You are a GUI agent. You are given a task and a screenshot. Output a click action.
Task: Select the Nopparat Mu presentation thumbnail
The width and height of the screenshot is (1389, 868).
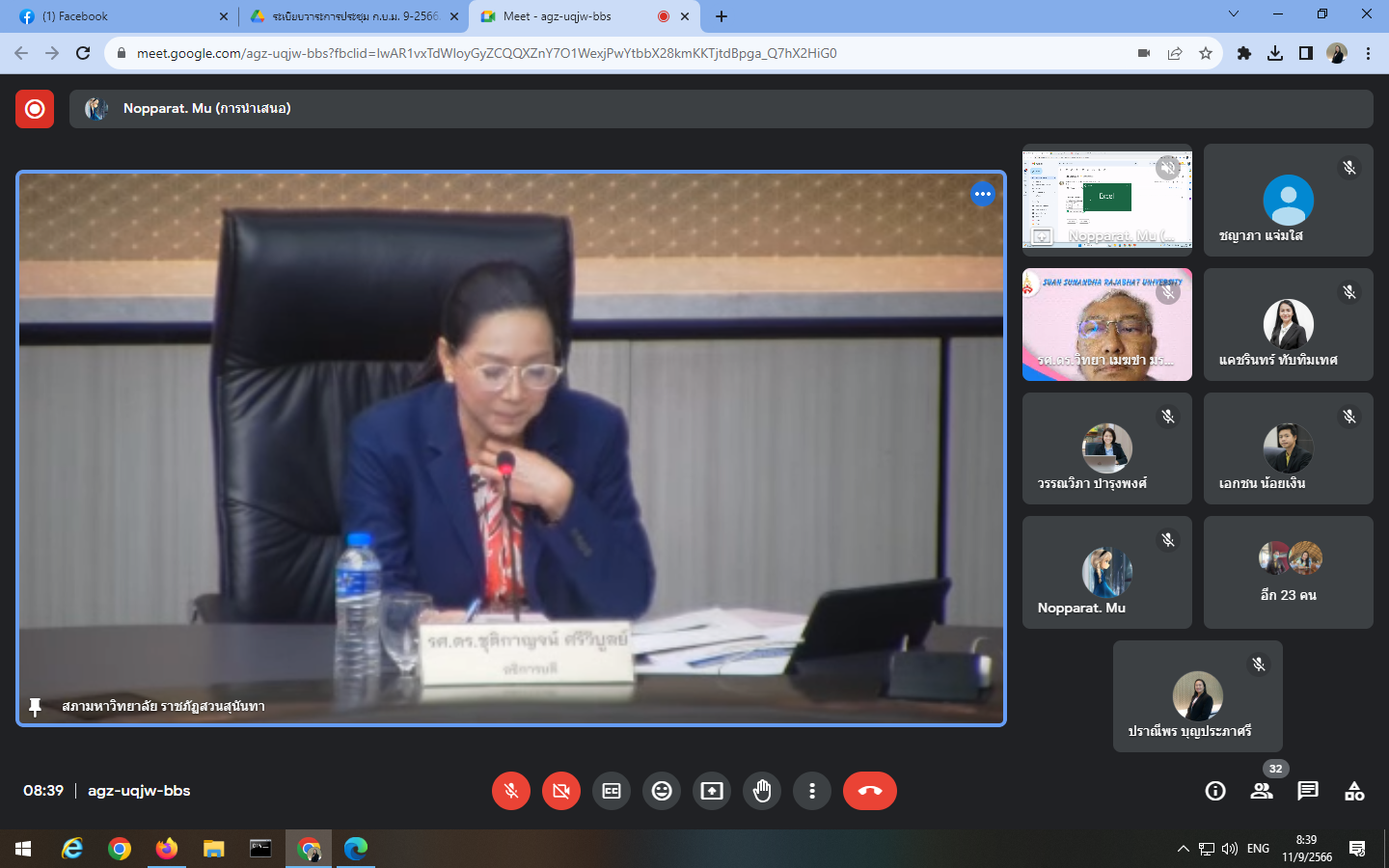[x=1106, y=200]
